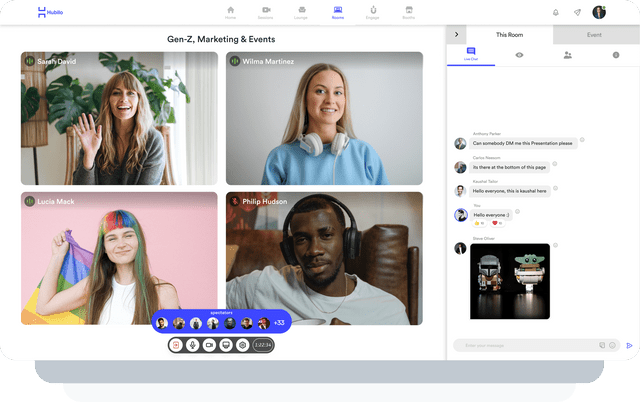
Task: Click the paper plane messages icon
Action: 577,12
